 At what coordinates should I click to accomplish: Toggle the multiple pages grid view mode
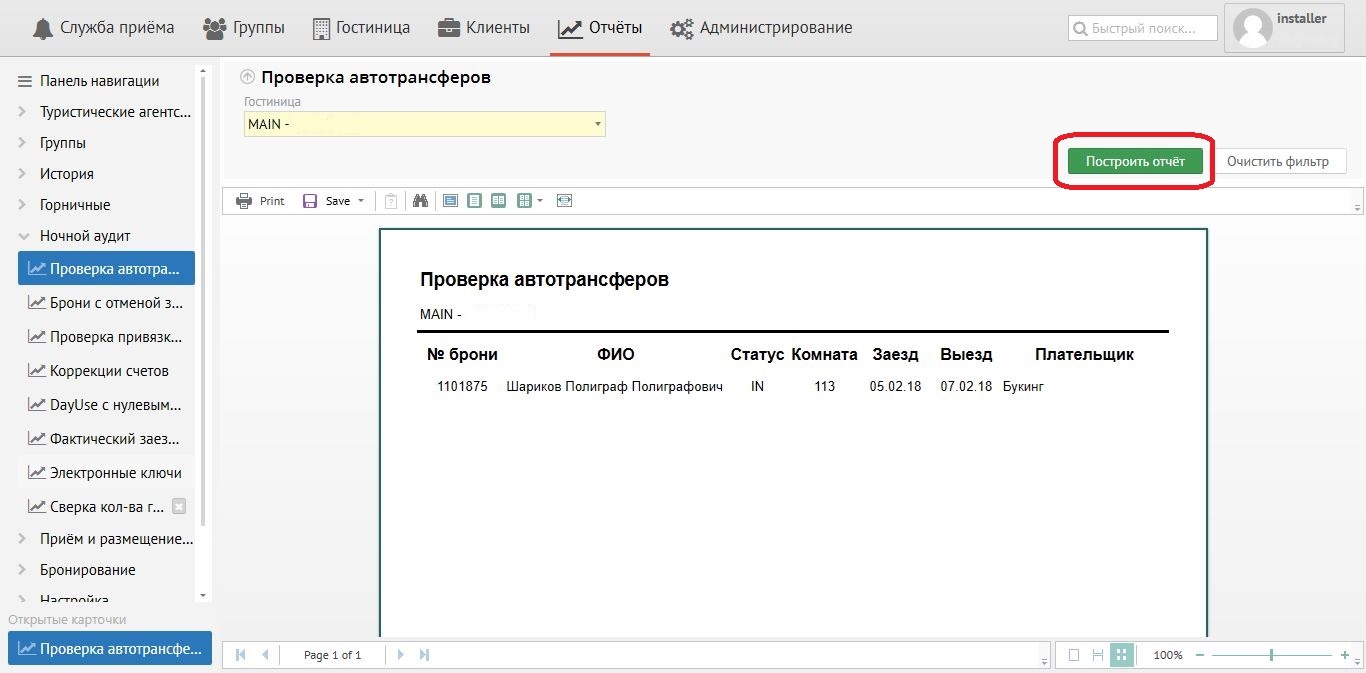pyautogui.click(x=1122, y=655)
